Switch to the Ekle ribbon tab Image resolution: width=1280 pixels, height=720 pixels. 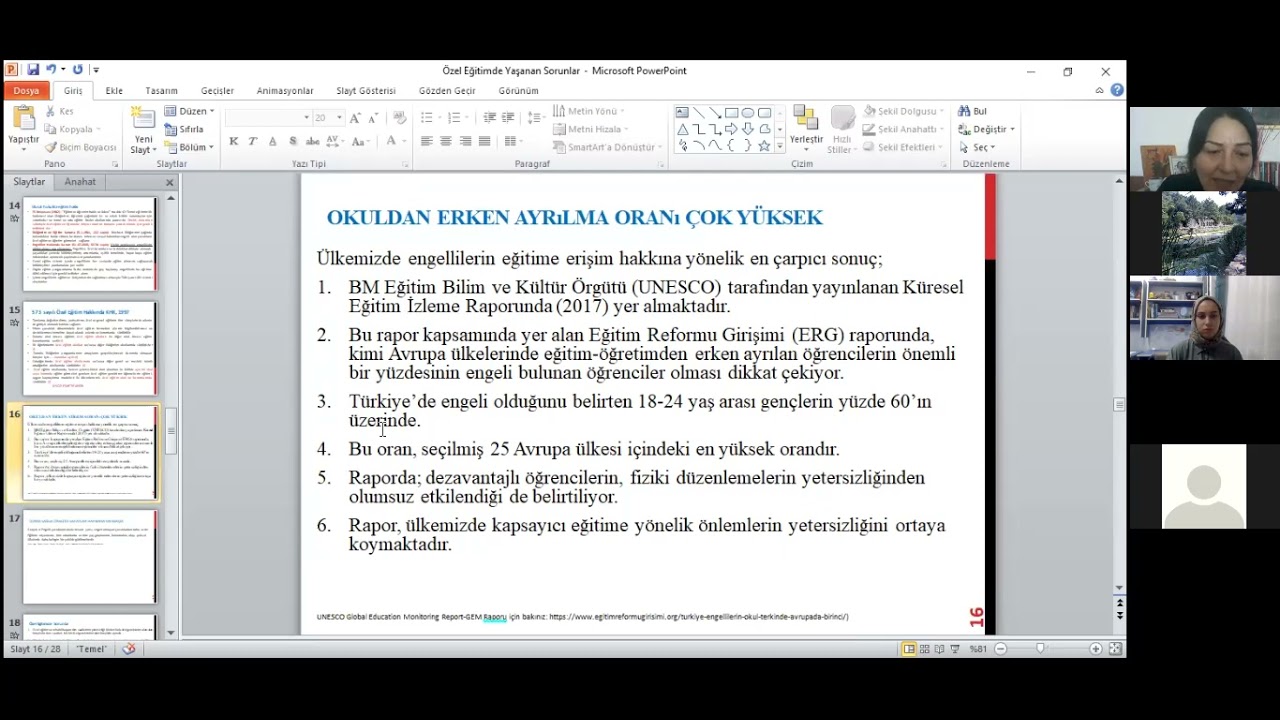pos(114,90)
